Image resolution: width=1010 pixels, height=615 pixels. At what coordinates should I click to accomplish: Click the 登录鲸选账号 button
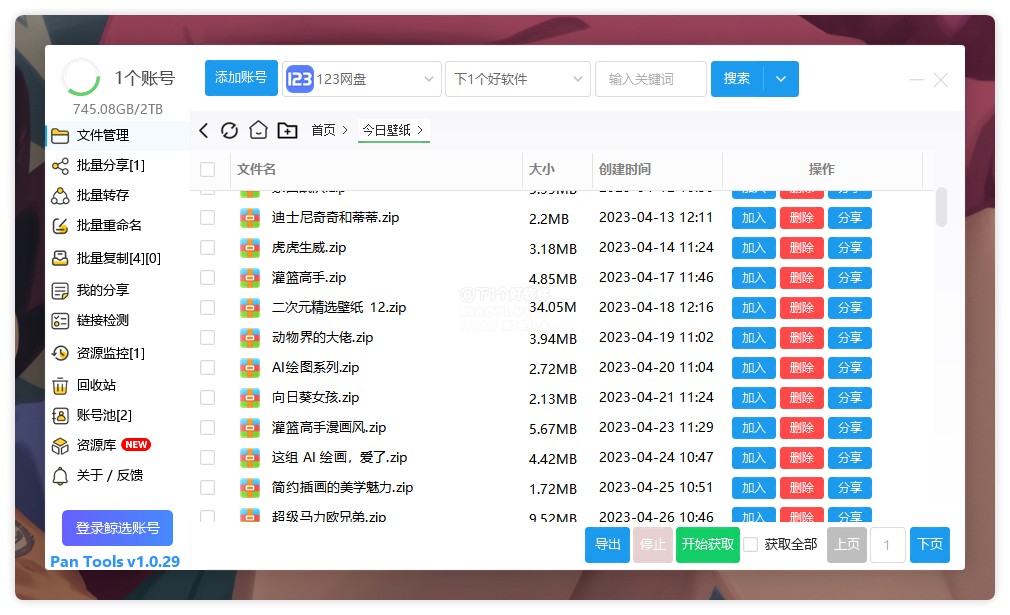pyautogui.click(x=115, y=527)
